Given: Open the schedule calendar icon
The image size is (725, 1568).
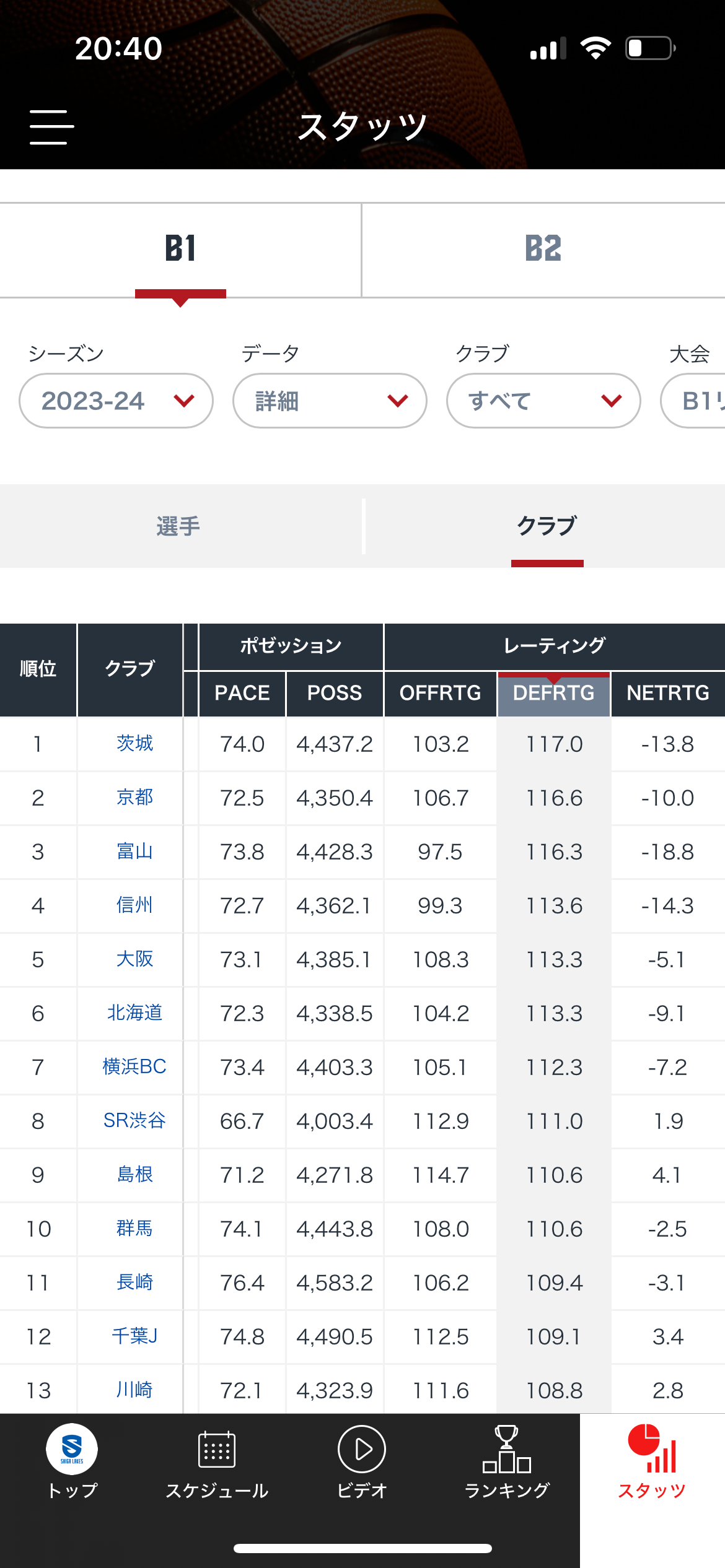Looking at the screenshot, I should pyautogui.click(x=217, y=1449).
